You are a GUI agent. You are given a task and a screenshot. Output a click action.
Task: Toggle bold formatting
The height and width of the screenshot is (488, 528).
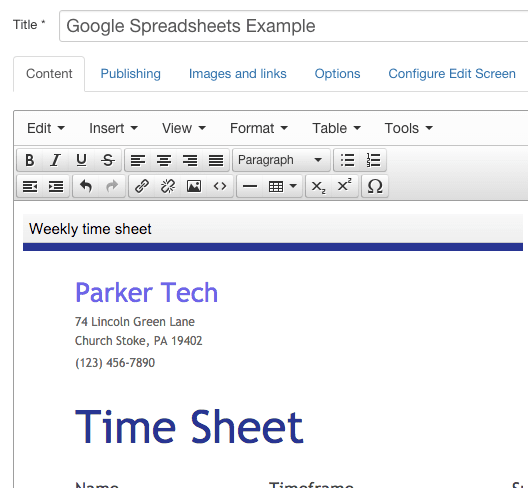pos(30,160)
